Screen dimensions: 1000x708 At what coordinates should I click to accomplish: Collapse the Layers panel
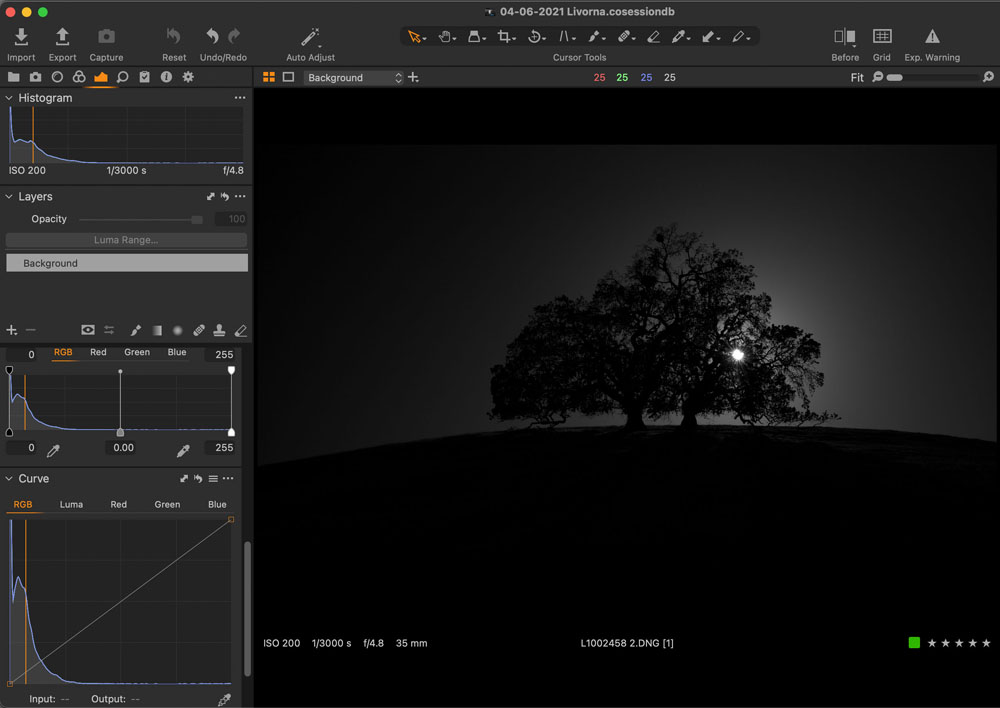pyautogui.click(x=9, y=196)
